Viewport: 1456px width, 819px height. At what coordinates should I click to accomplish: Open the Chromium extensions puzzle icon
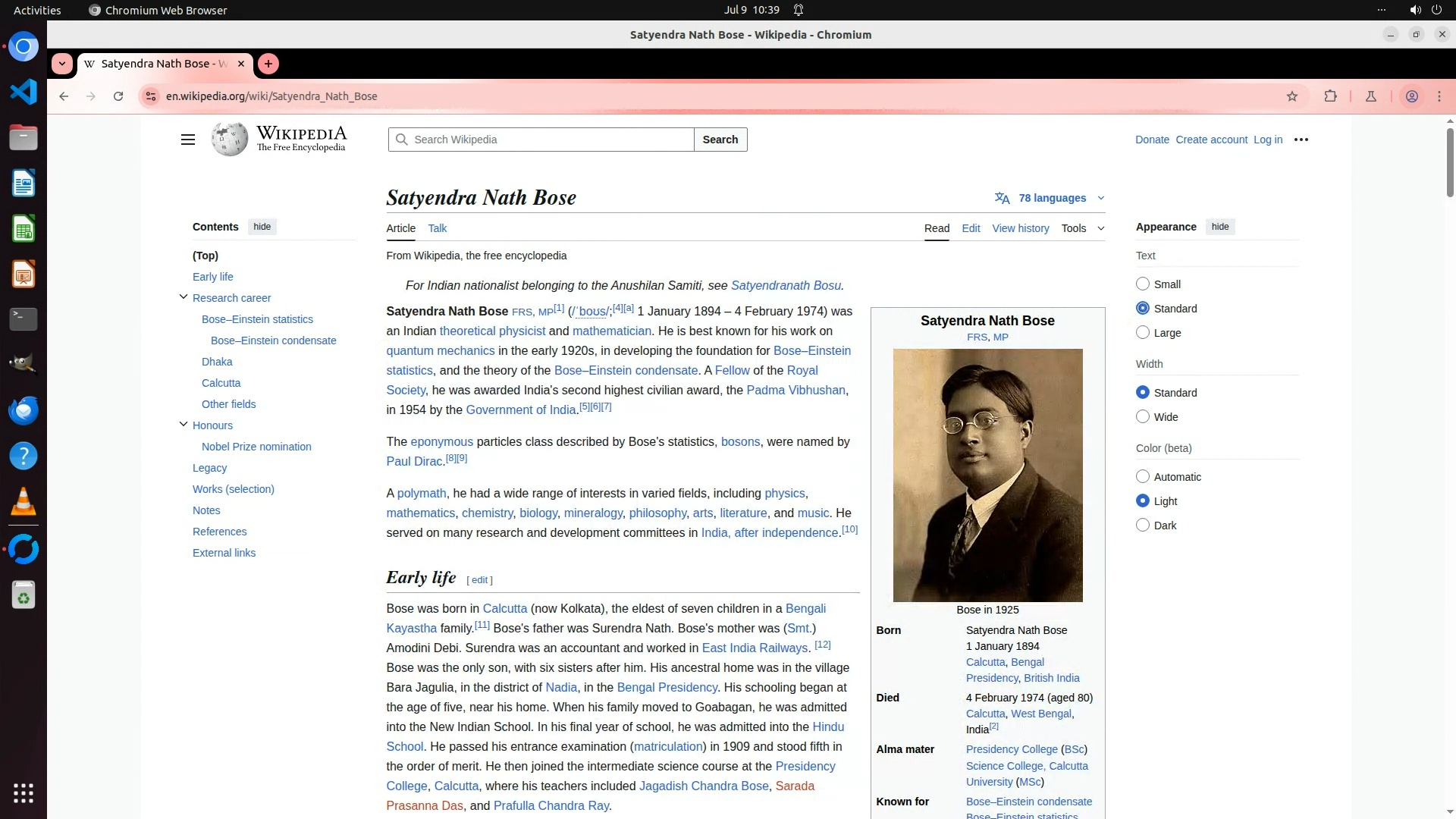point(1330,96)
